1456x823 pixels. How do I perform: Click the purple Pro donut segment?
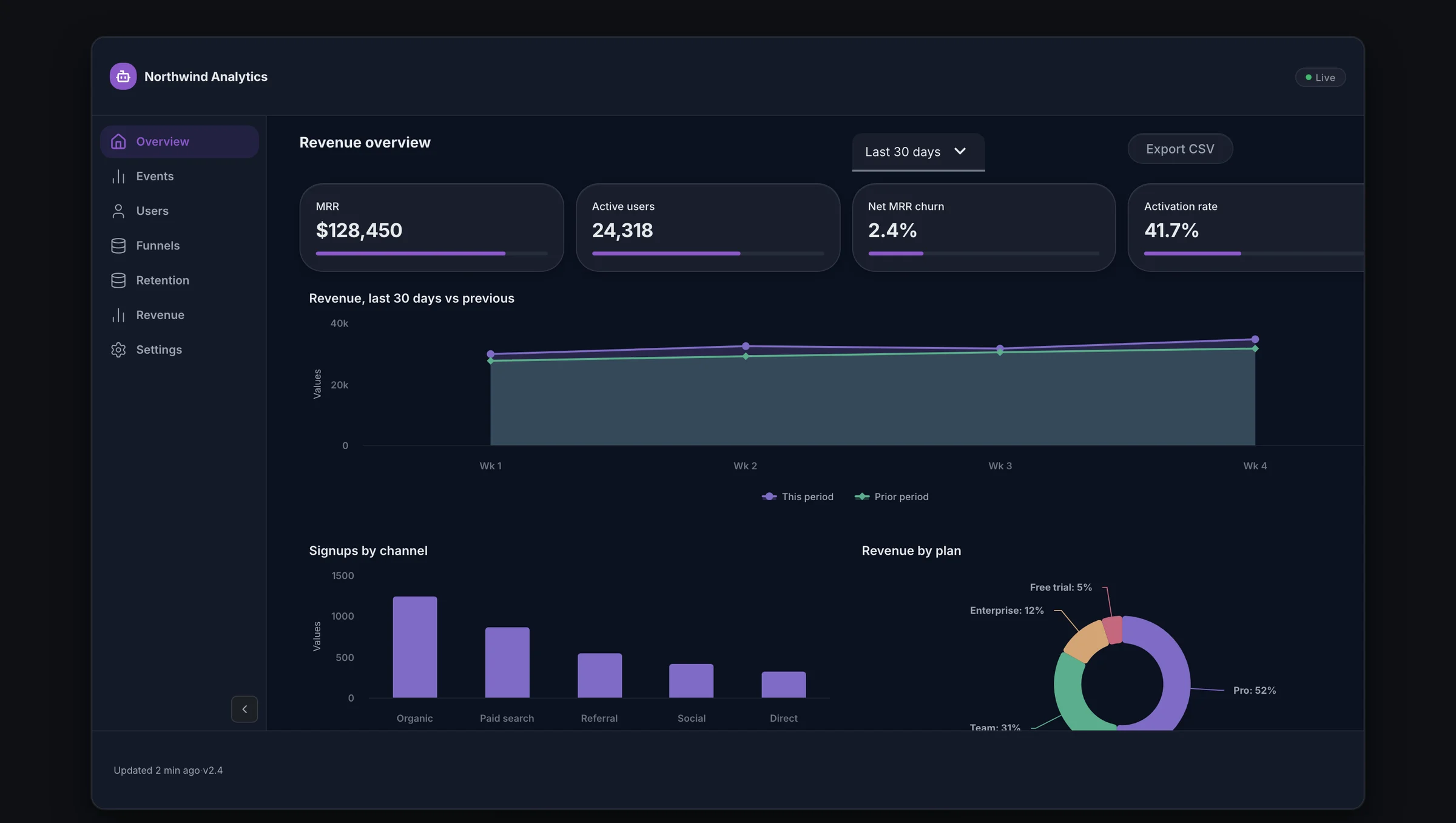pos(1176,680)
